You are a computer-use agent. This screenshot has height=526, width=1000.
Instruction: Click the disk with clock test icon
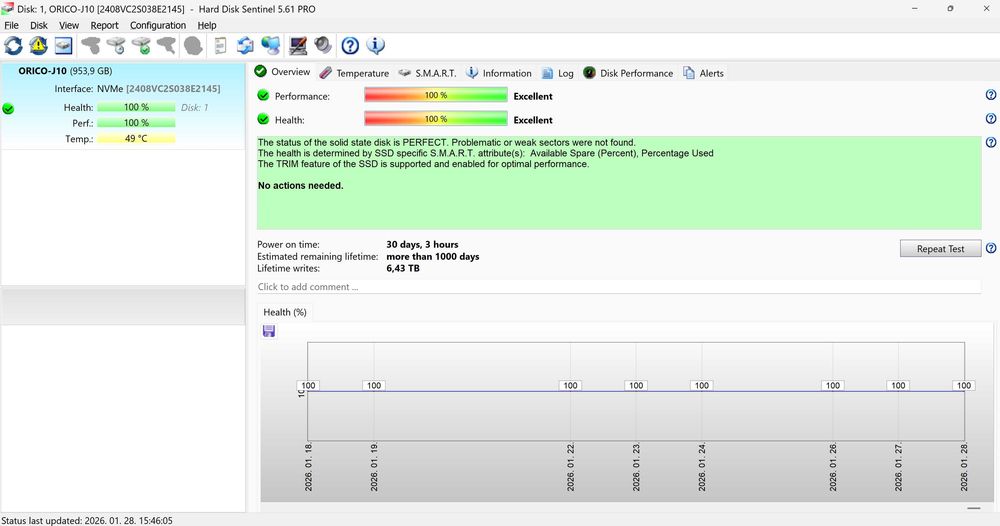(x=116, y=45)
